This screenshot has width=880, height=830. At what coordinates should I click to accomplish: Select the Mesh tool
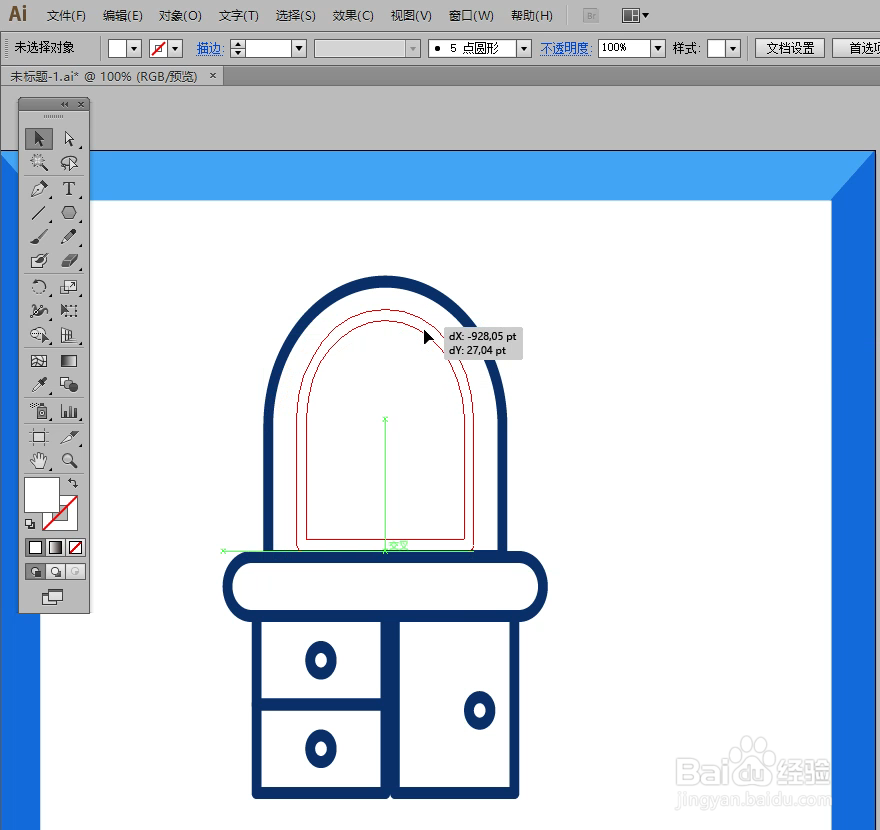click(39, 361)
